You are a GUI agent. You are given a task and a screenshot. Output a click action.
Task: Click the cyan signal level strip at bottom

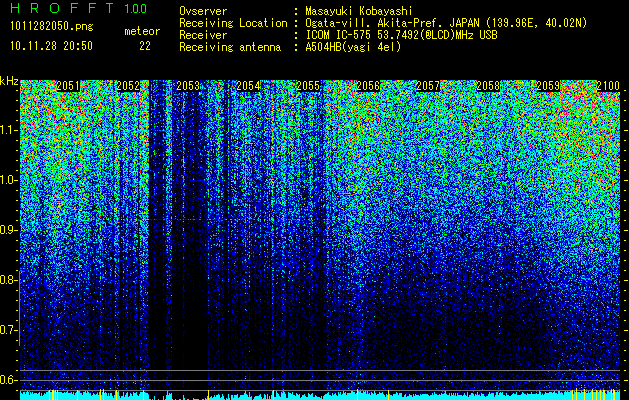(x=320, y=396)
